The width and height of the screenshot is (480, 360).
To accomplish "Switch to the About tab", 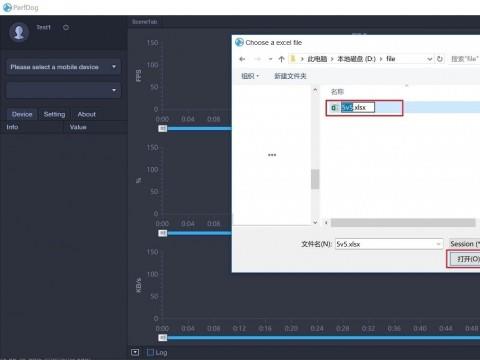I will click(x=87, y=114).
